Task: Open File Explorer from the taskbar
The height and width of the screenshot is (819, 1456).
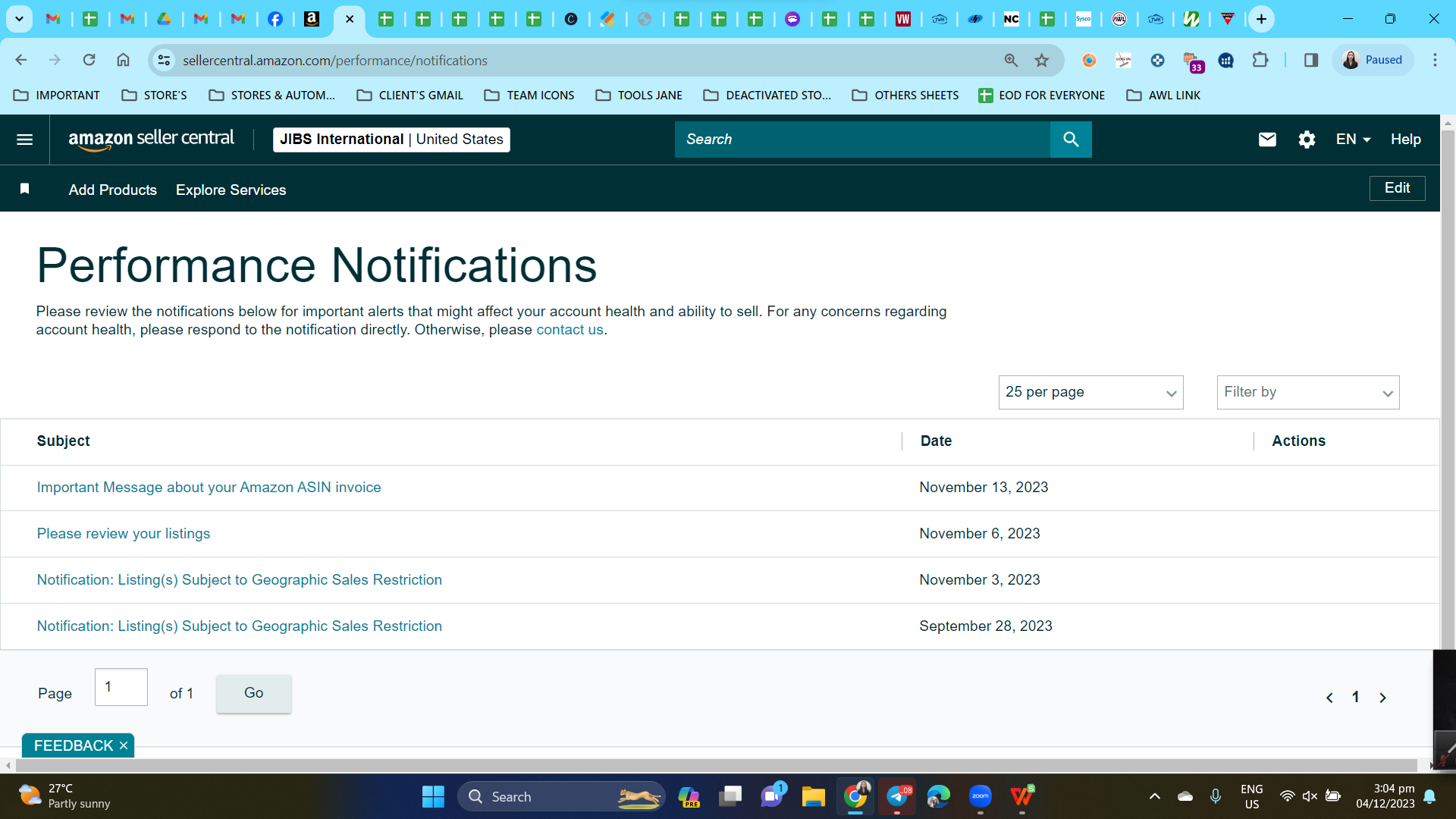Action: click(x=814, y=796)
